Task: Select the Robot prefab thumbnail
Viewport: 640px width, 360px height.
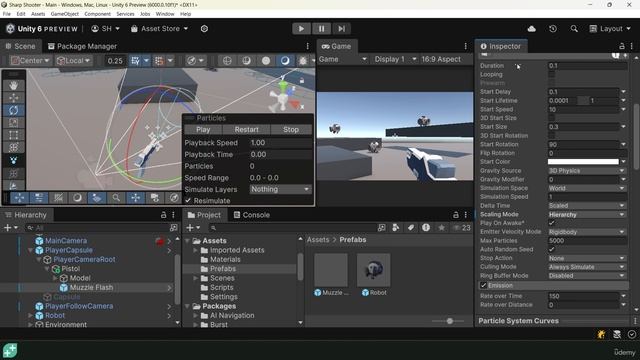Action: coord(373,270)
